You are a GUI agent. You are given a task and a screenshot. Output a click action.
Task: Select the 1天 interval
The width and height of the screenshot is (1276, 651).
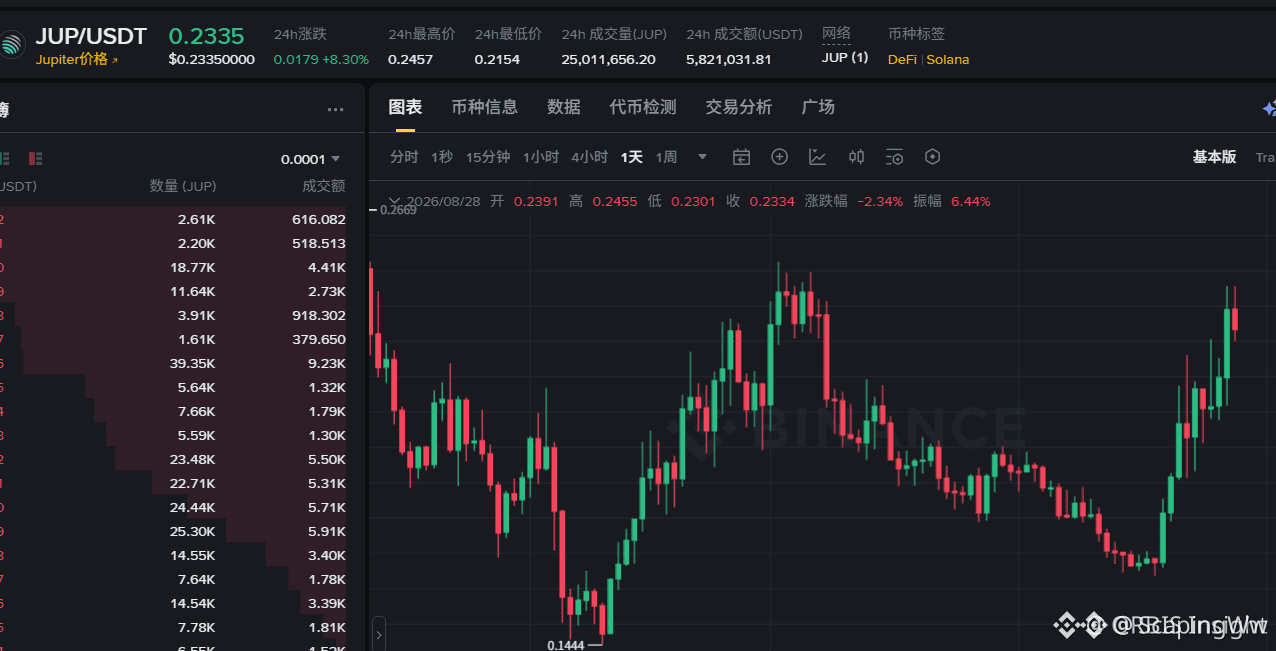coord(632,157)
